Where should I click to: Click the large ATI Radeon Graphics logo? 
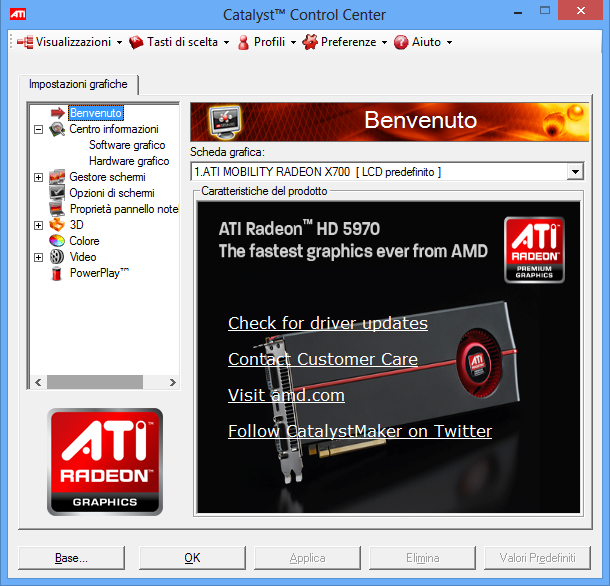coord(105,462)
